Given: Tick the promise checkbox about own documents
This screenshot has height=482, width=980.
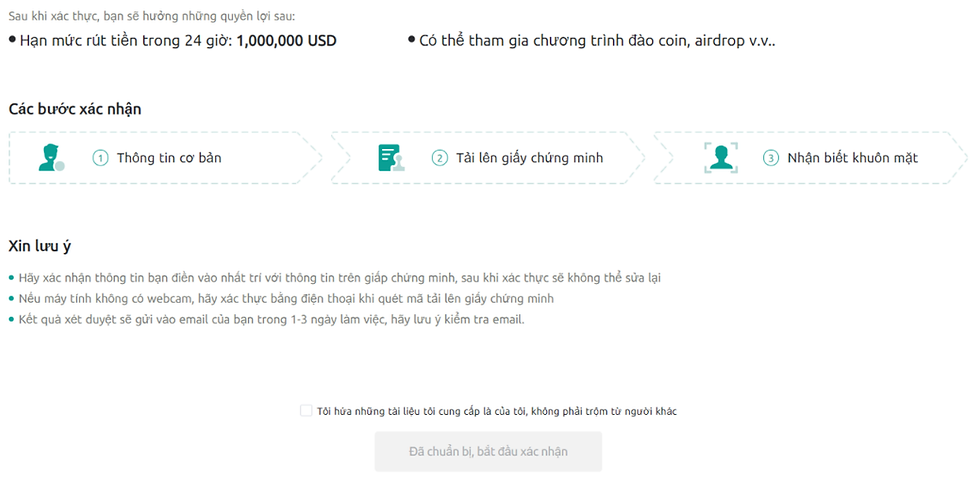Looking at the screenshot, I should click(306, 411).
